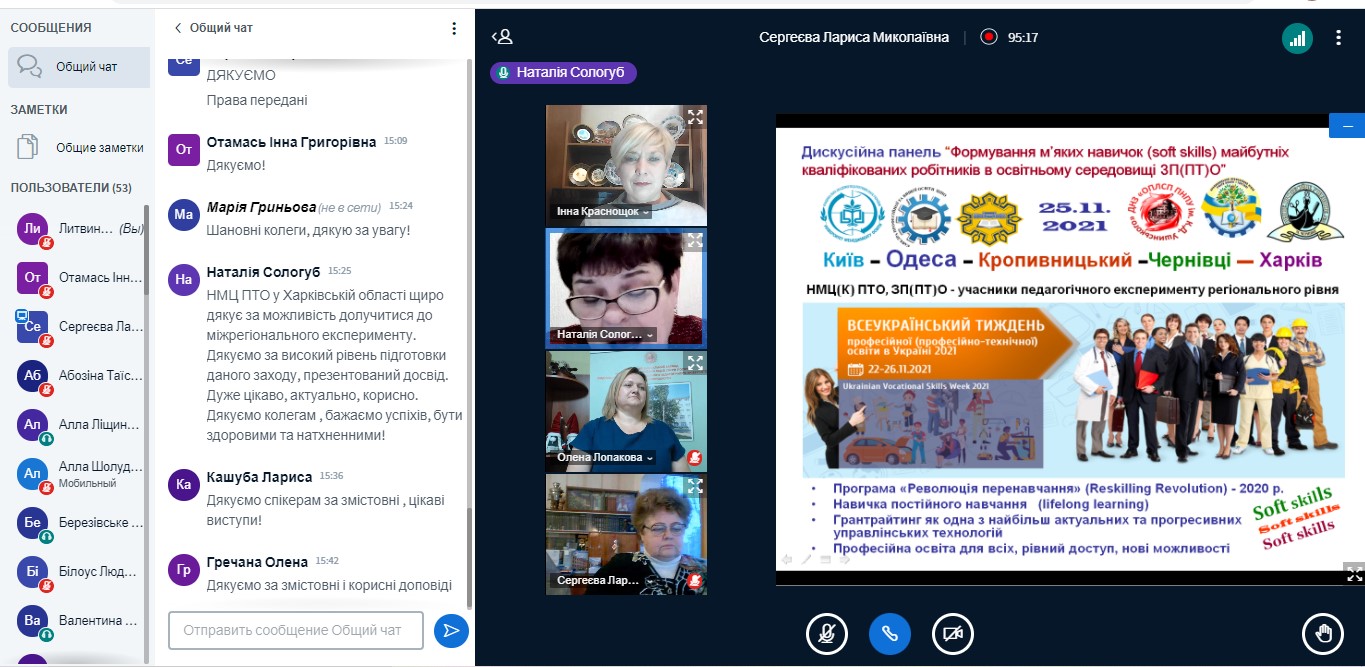Click the send message paper-plane button
The width and height of the screenshot is (1365, 667).
pos(451,630)
